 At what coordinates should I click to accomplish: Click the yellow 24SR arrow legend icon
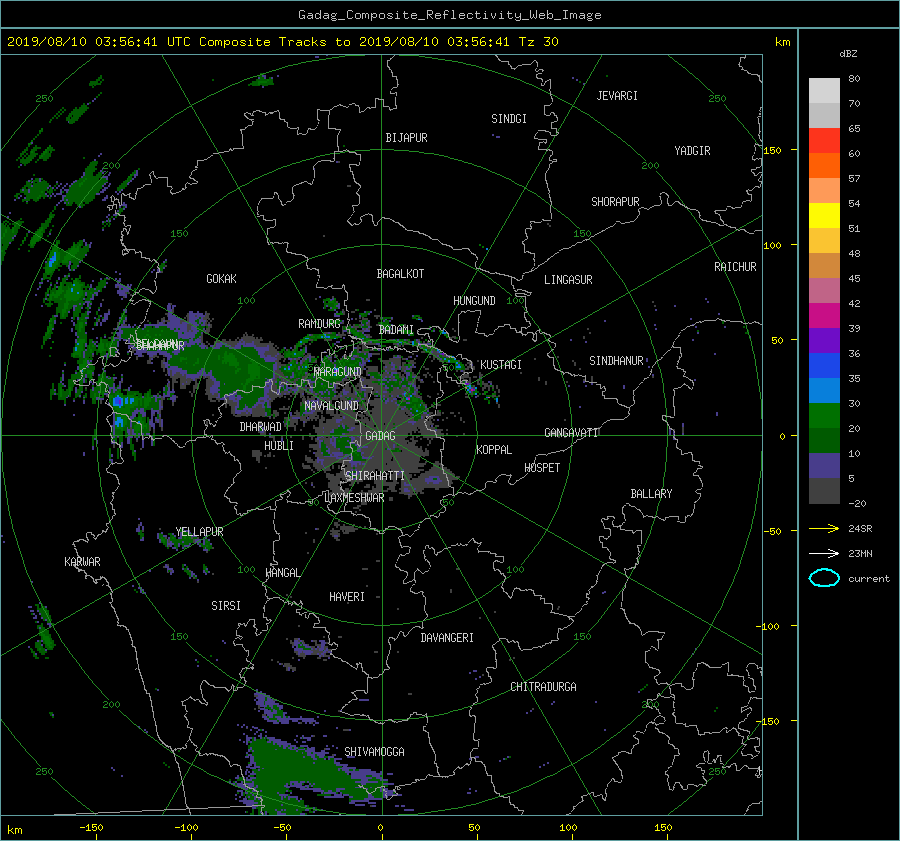(824, 528)
